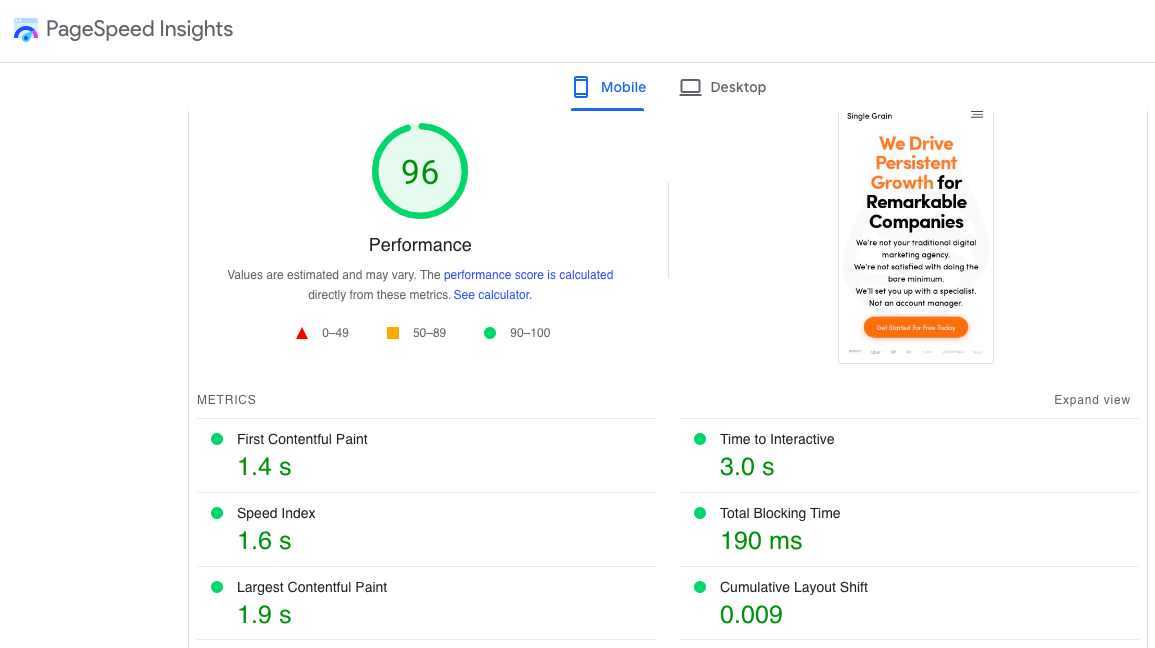Click 'Get Started For Free Today' preview button

tap(916, 327)
